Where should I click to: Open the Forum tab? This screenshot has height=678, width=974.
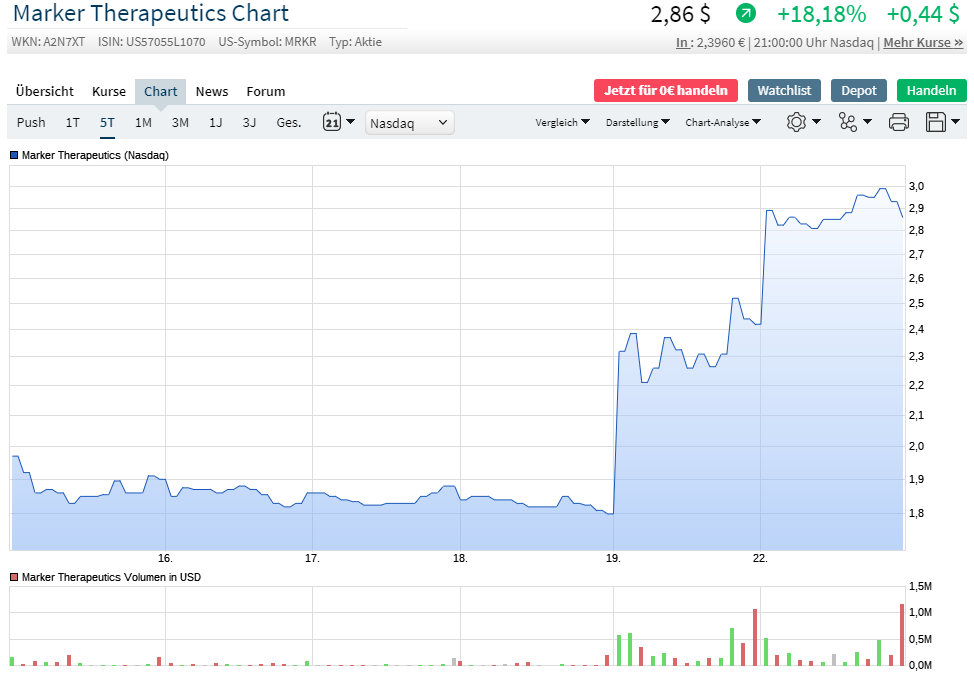[x=265, y=91]
